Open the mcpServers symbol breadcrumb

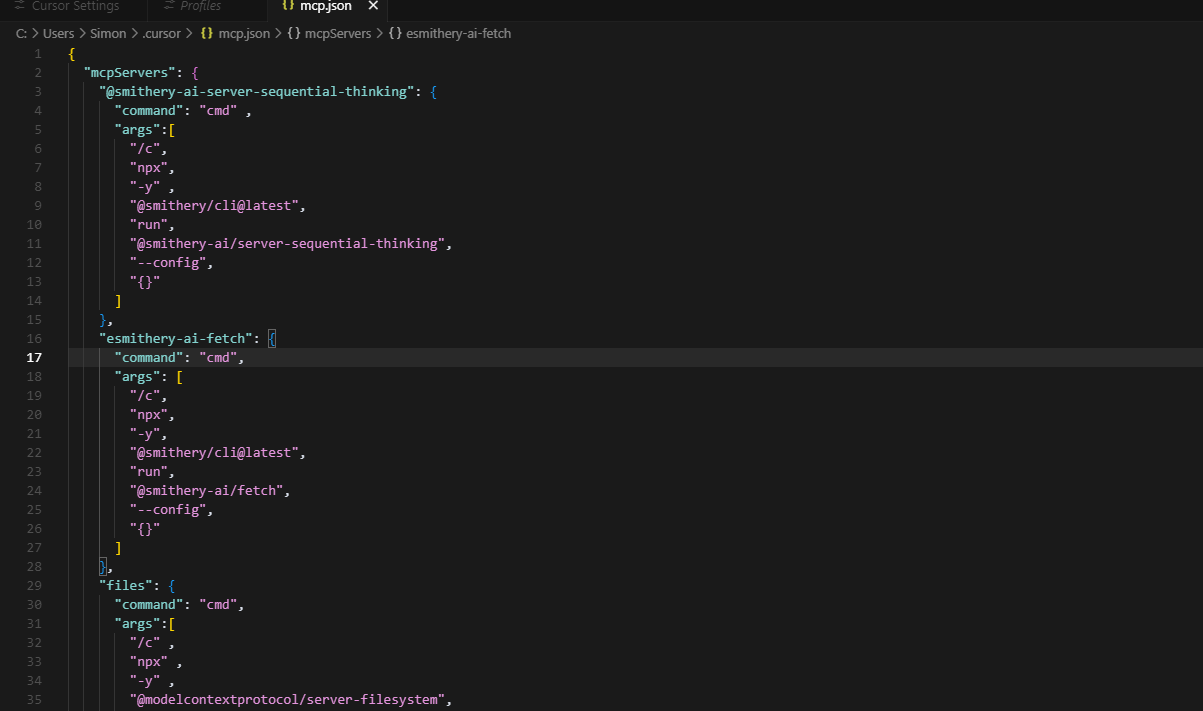tap(337, 33)
